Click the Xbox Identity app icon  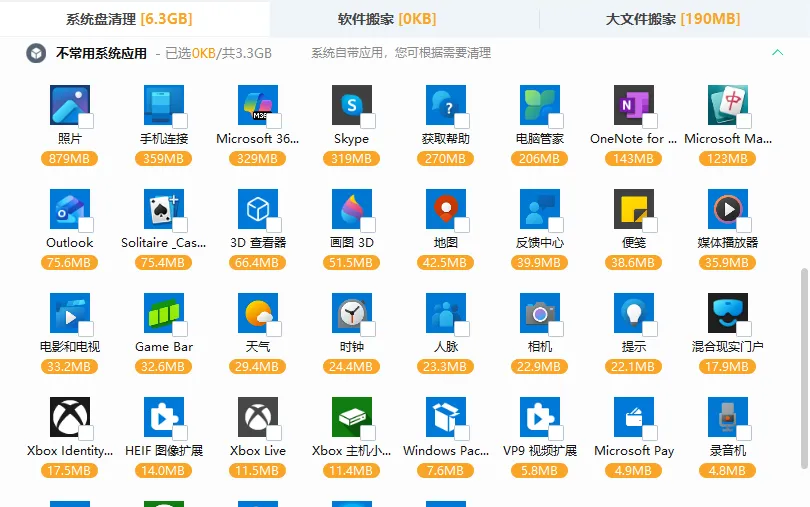(70, 417)
